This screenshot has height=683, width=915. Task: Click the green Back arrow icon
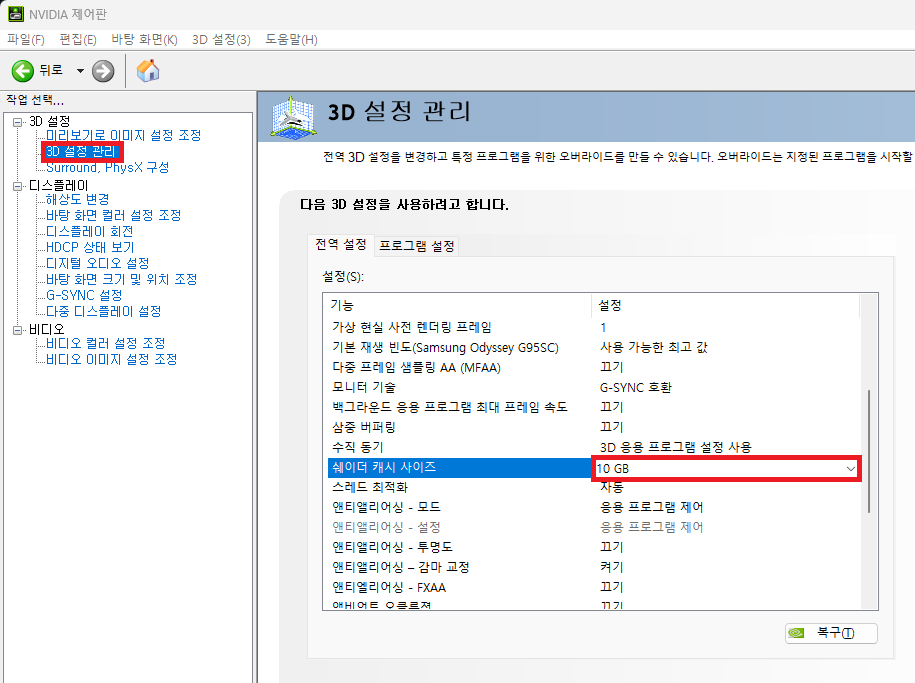23,70
